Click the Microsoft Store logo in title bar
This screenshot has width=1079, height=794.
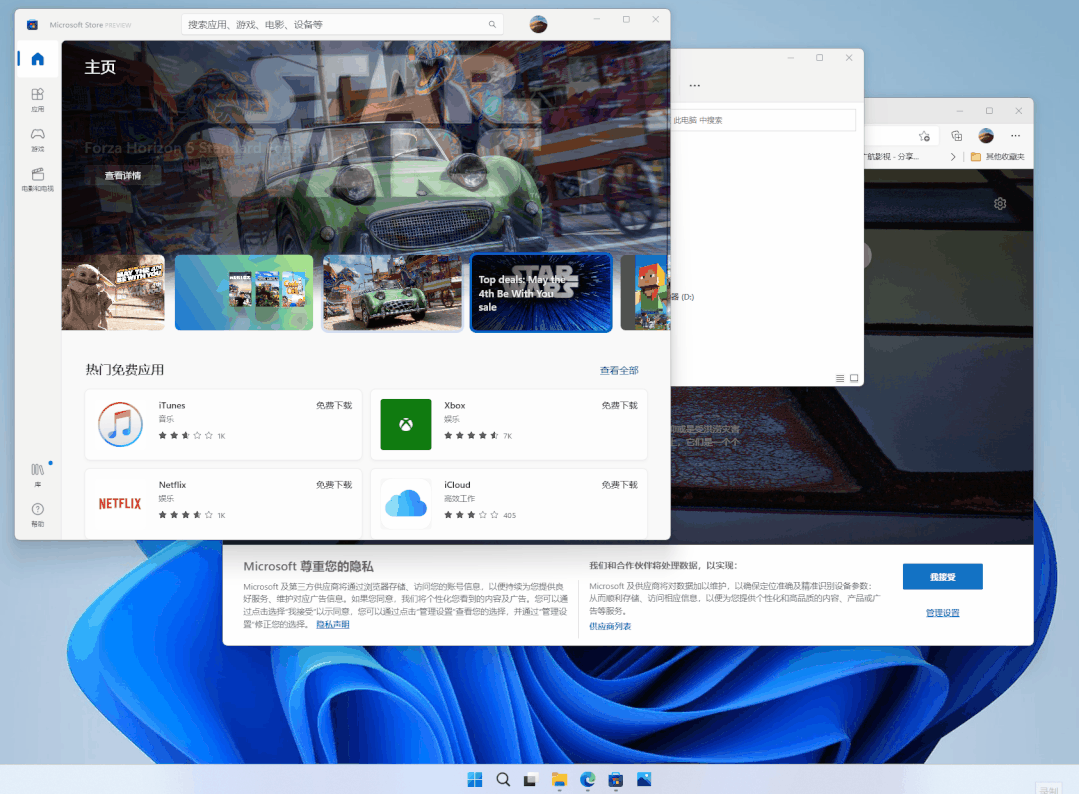coord(32,25)
